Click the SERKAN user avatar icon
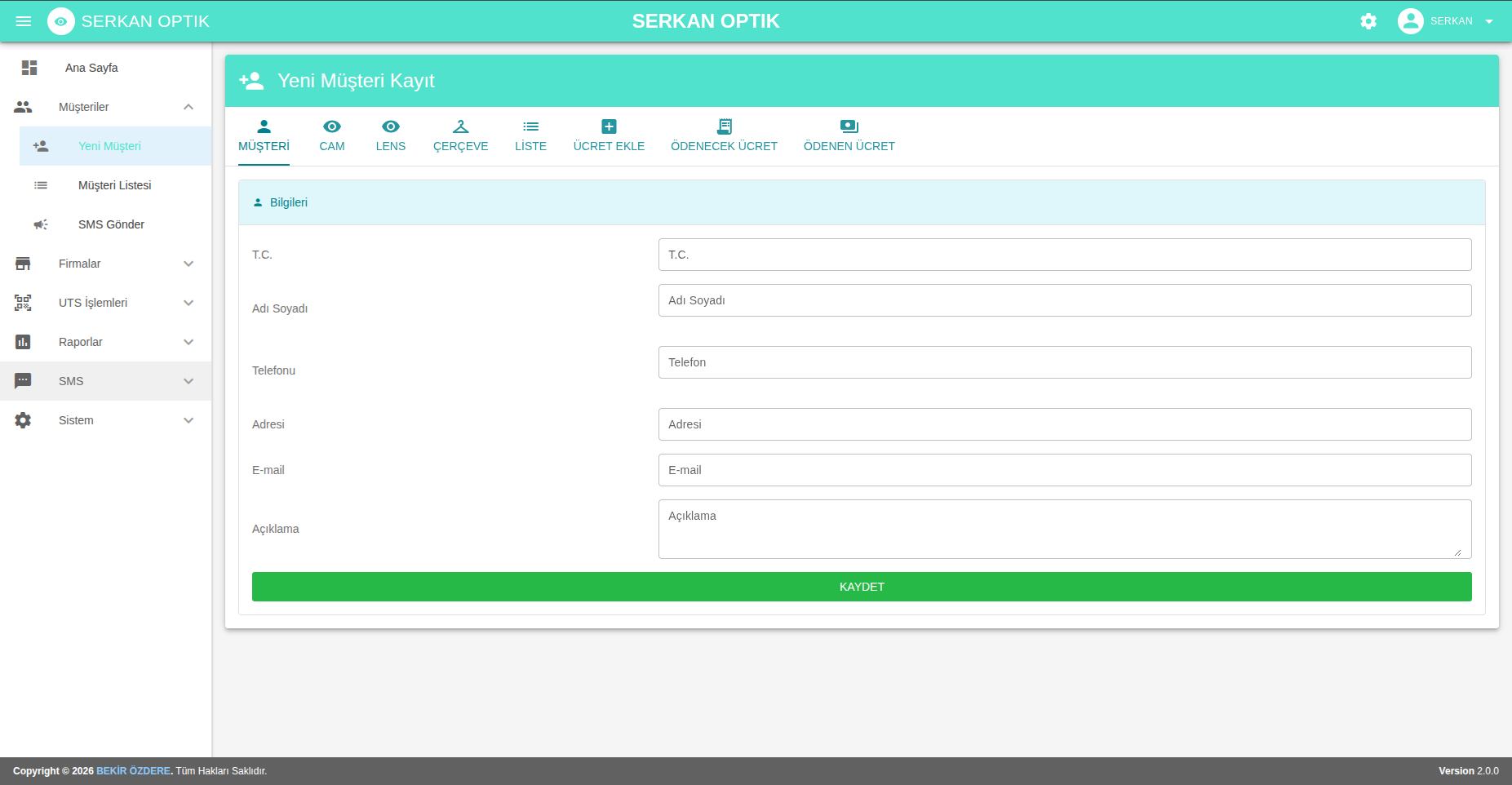 tap(1410, 21)
